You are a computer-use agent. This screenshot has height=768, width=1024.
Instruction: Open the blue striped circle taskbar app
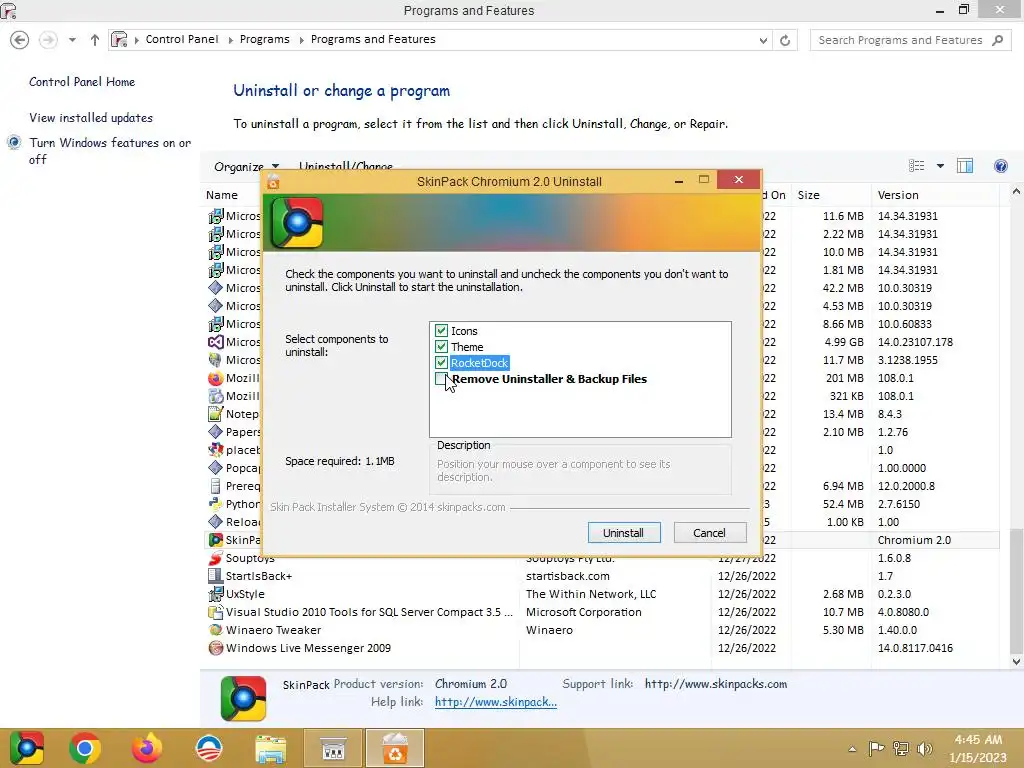209,748
